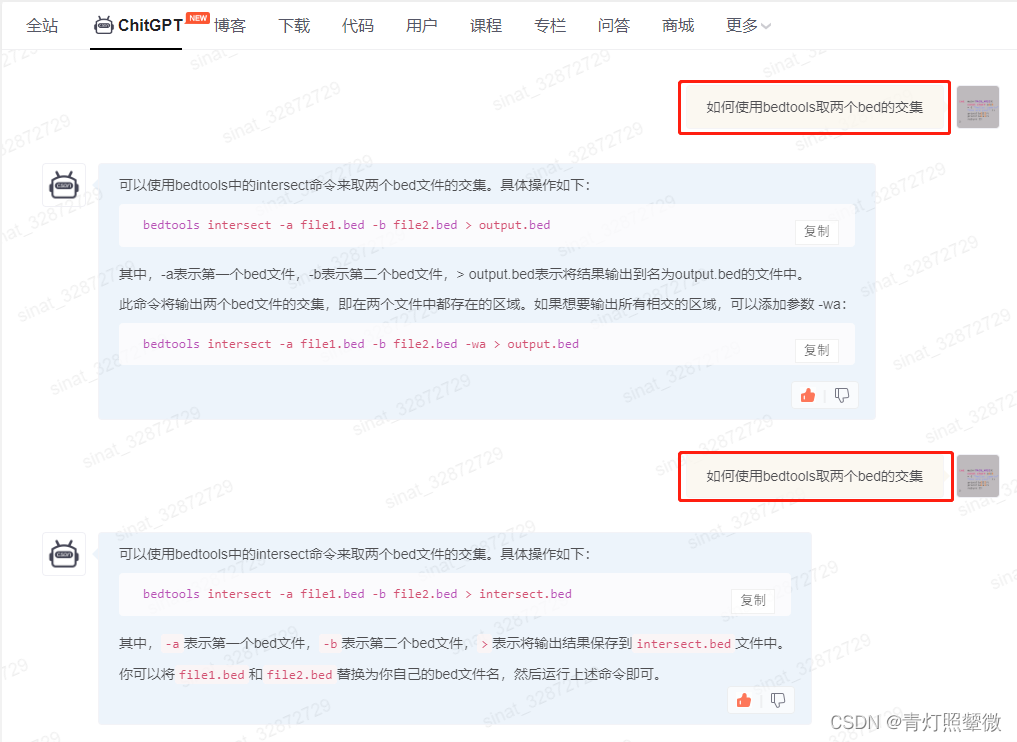Switch to the 问答 tab
Viewport: 1017px width, 742px height.
tap(613, 26)
